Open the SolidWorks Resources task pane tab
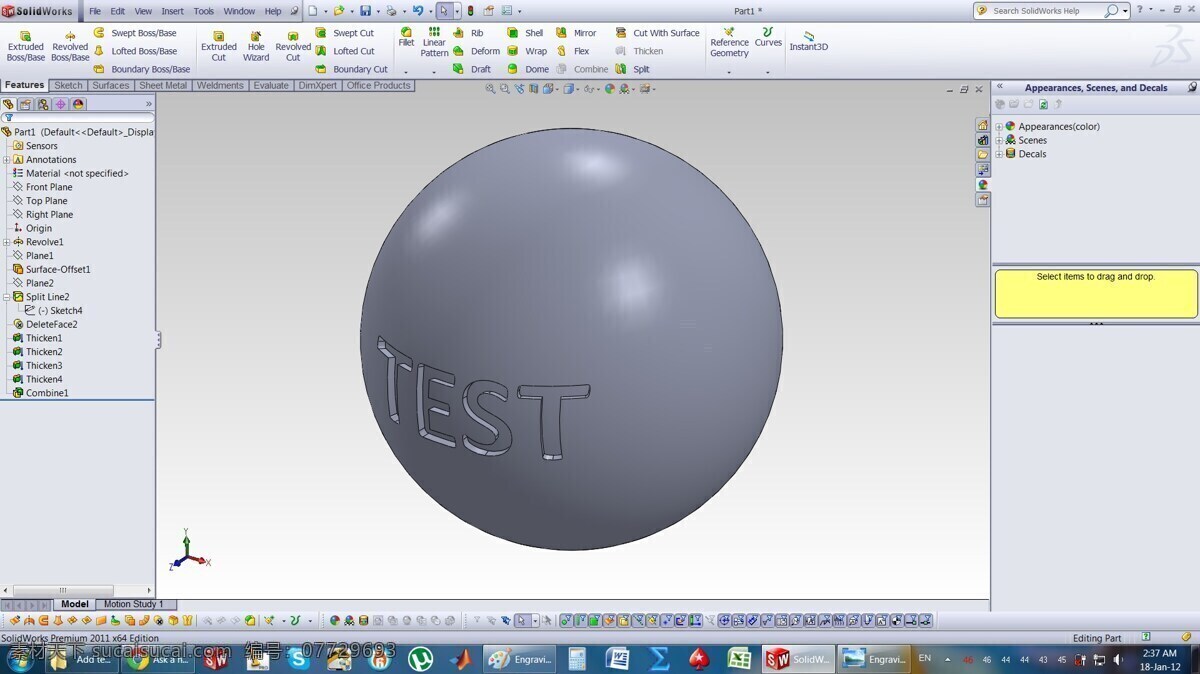 click(983, 125)
